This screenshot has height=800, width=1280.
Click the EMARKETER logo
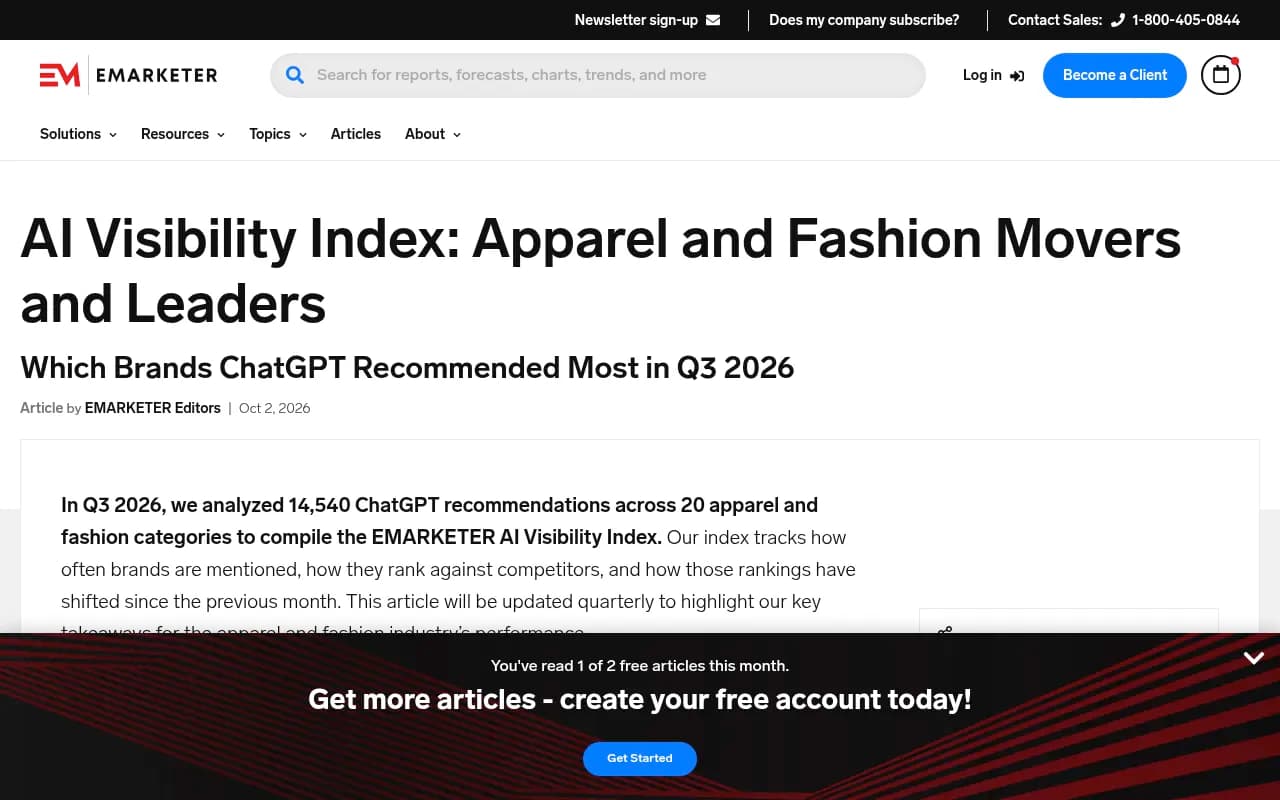click(128, 75)
